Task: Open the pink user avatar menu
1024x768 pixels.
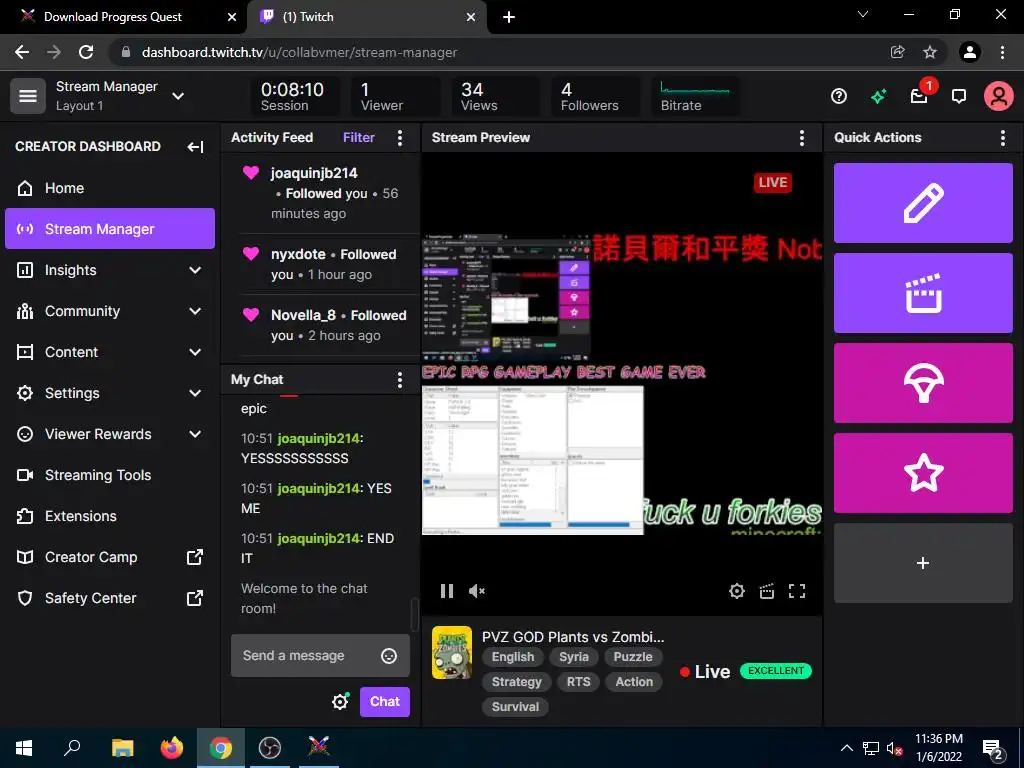Action: (999, 97)
